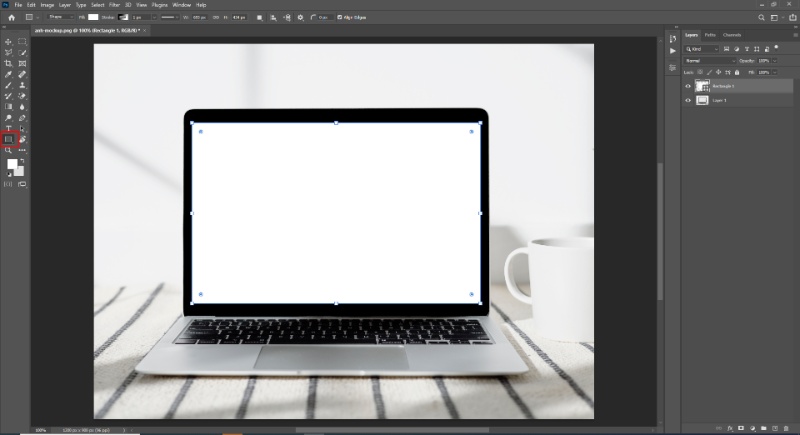This screenshot has height=435, width=800.
Task: Select the Brush tool
Action: [x=8, y=85]
